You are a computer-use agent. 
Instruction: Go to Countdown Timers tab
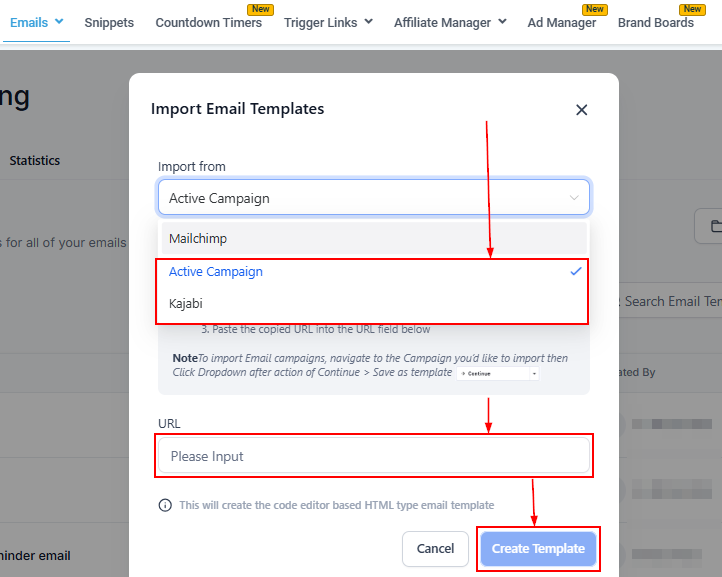pyautogui.click(x=208, y=22)
